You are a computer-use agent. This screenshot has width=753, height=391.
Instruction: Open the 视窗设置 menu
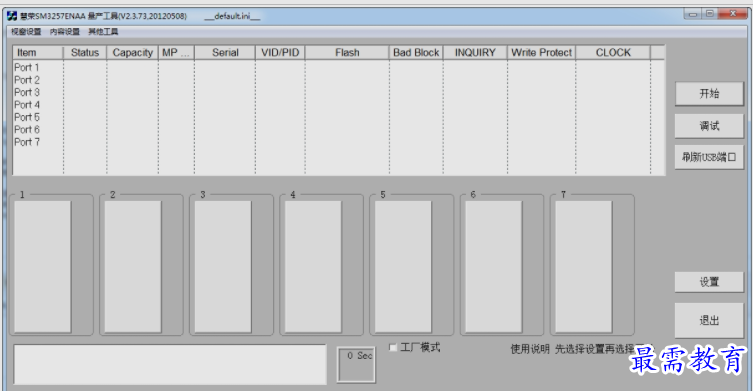tap(26, 32)
